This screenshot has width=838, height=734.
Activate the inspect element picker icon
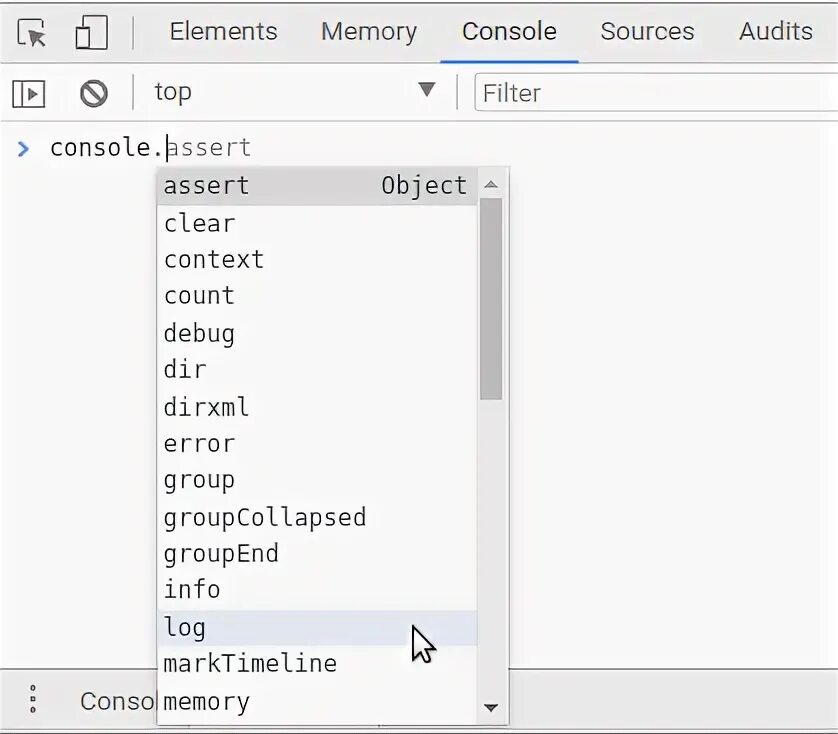pos(33,33)
